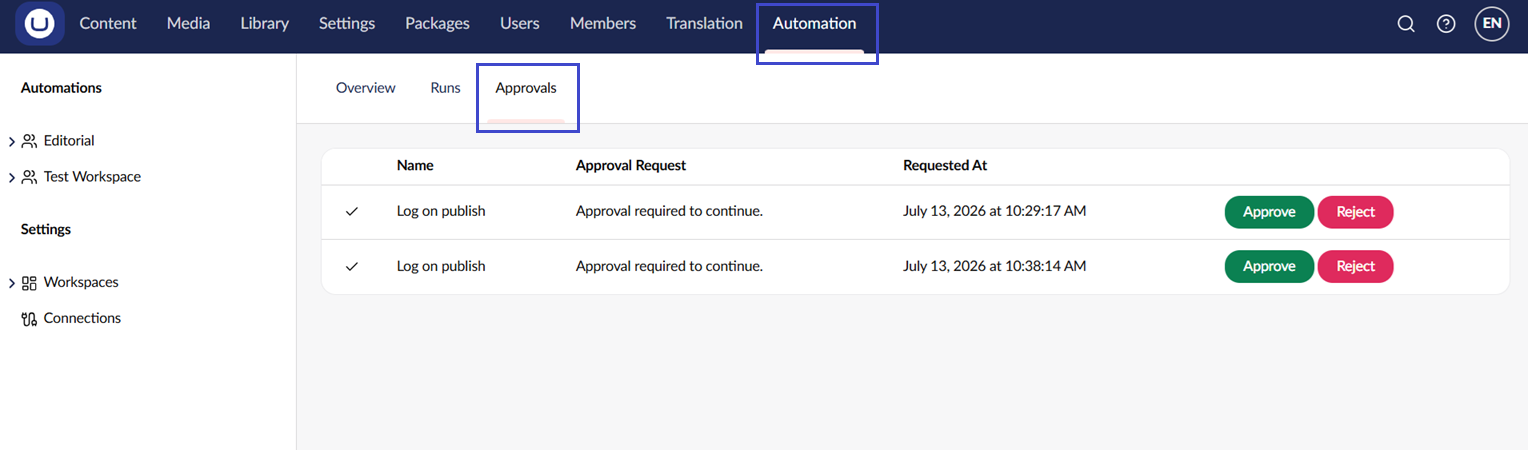This screenshot has width=1528, height=450.
Task: Open the Library section
Action: 265,23
